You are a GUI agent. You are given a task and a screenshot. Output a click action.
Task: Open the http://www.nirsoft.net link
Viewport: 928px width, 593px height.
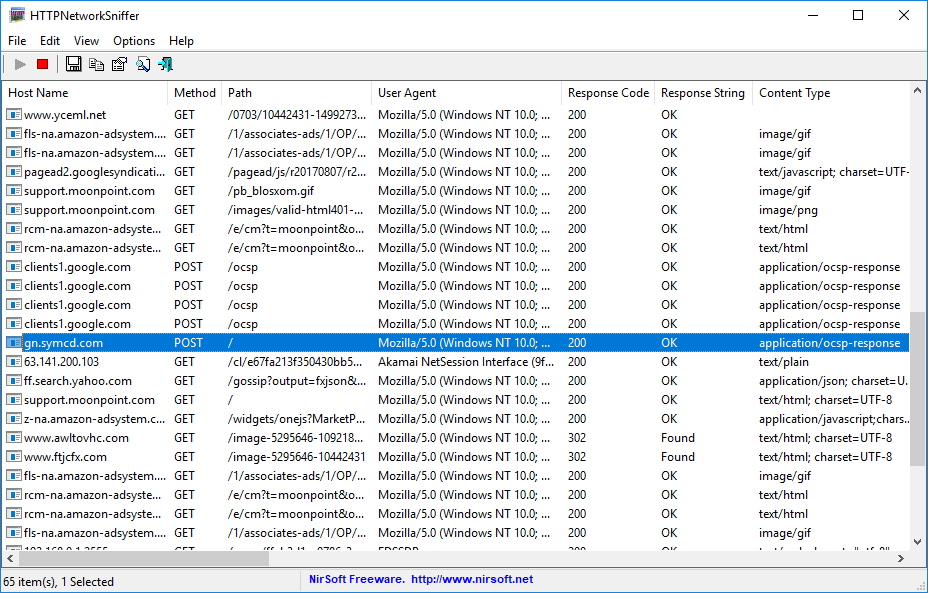[x=472, y=579]
